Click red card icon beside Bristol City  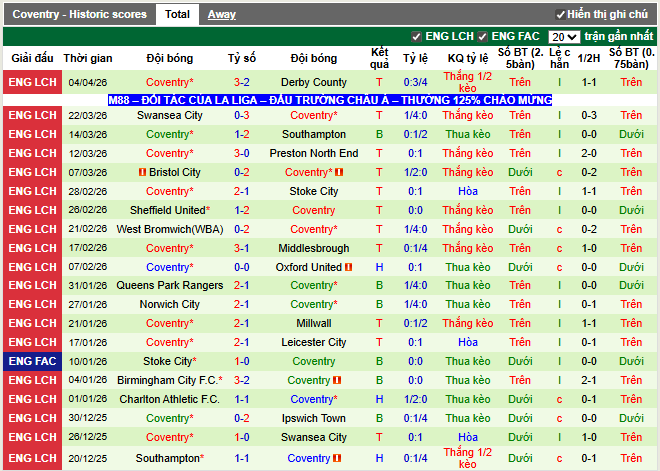pos(142,173)
